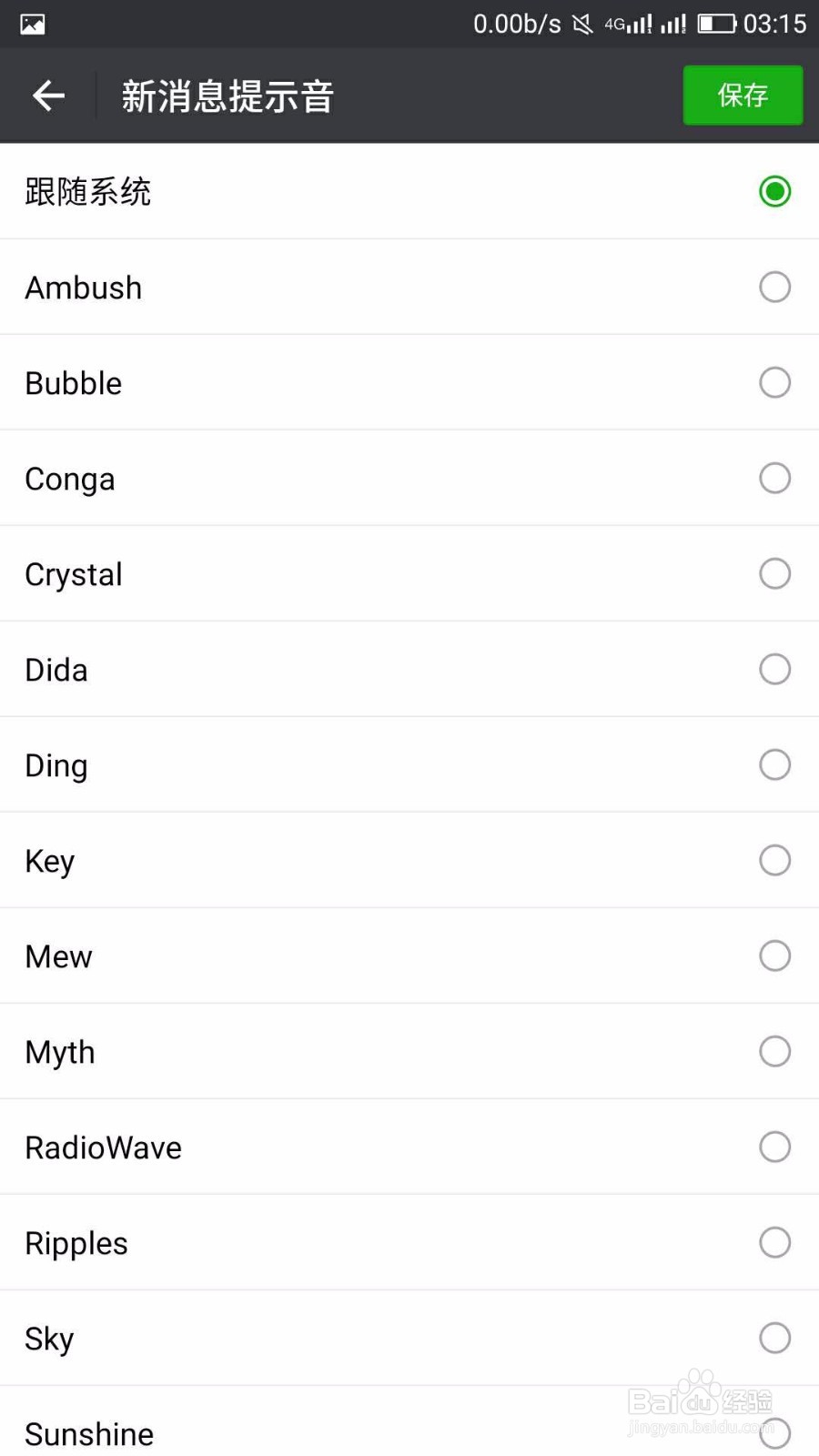Choose the Bubble sound radio button

click(774, 383)
